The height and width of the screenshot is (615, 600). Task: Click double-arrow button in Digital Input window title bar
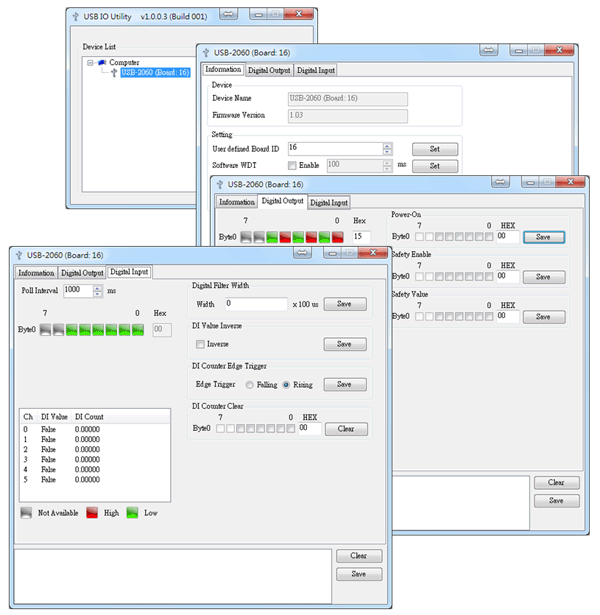pos(302,253)
